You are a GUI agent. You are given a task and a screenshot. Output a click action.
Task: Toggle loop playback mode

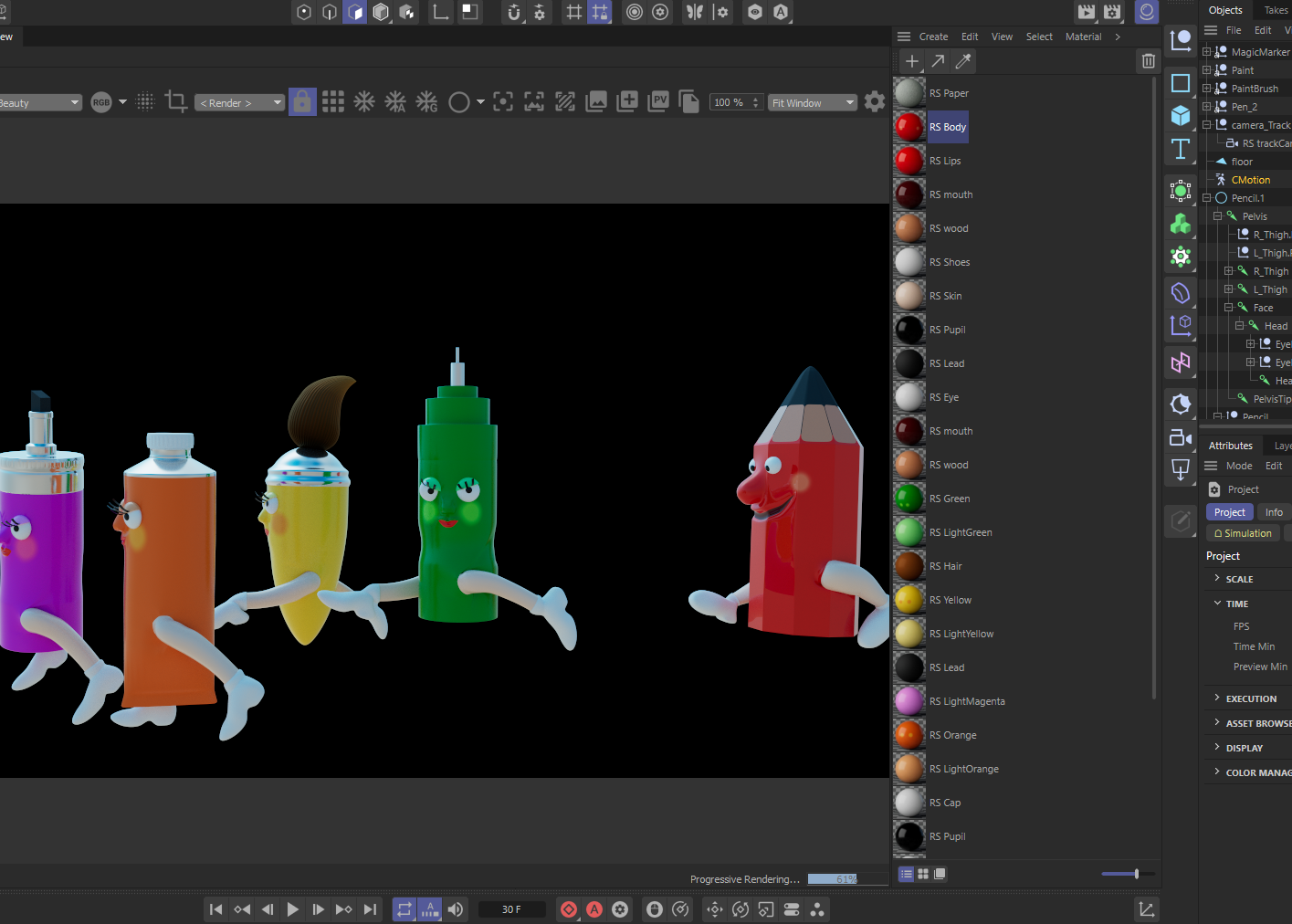click(x=404, y=909)
